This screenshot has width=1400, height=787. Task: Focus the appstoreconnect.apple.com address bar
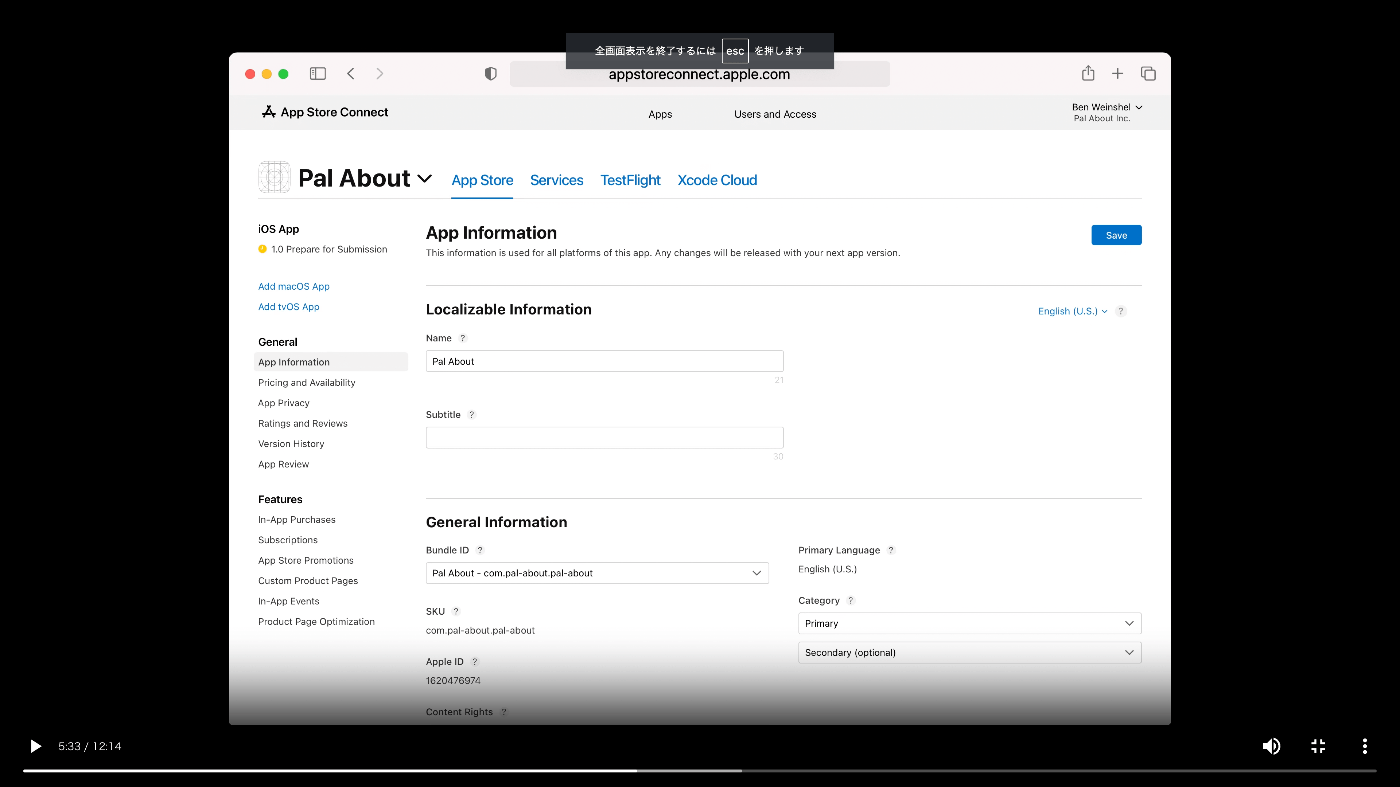tap(700, 74)
